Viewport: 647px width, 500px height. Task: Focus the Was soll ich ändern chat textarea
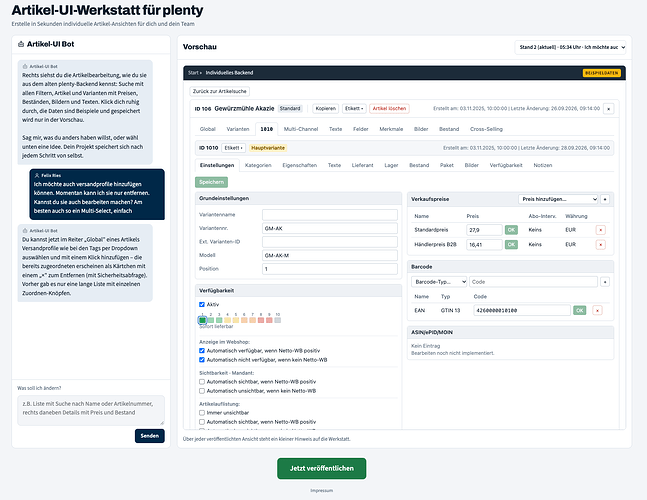coord(91,410)
